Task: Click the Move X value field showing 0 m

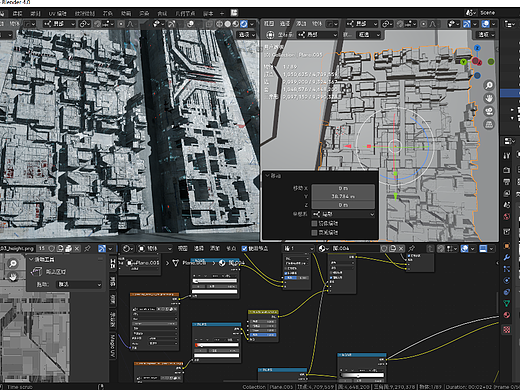Action: click(343, 188)
